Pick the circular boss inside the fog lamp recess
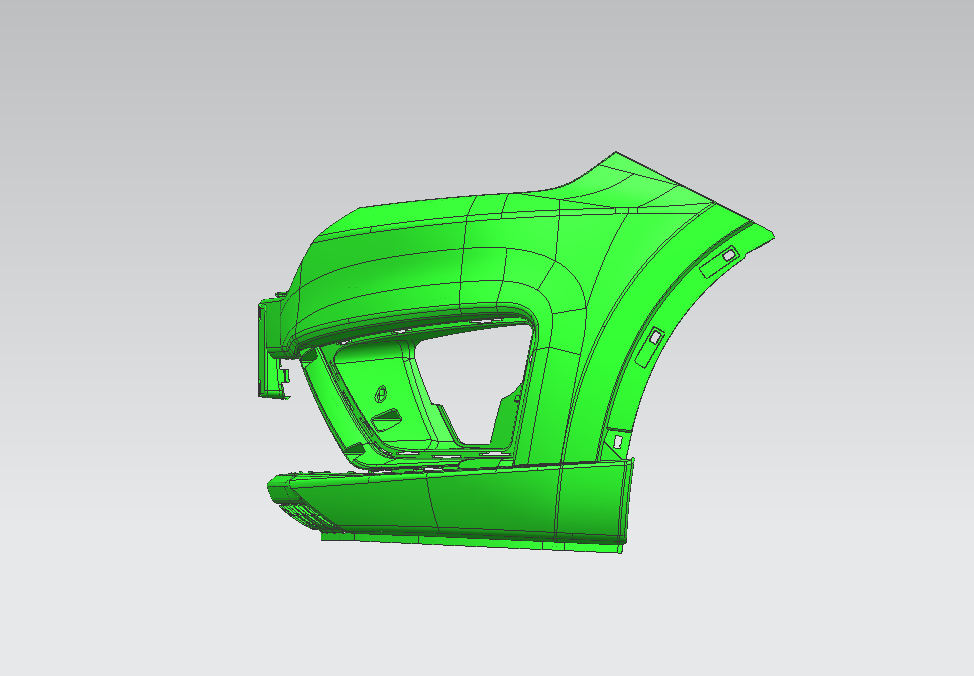Screen dimensions: 974x676 (381, 393)
